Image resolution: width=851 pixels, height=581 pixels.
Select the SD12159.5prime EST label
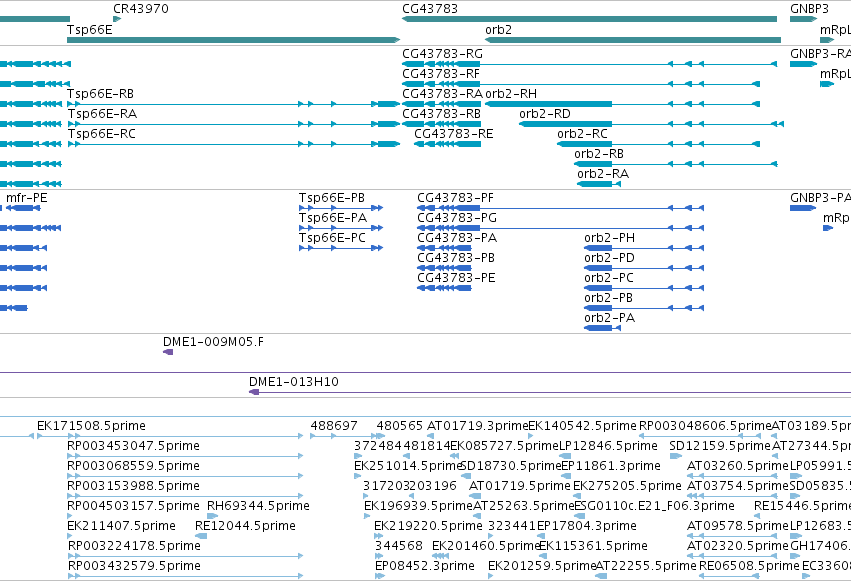click(x=720, y=446)
